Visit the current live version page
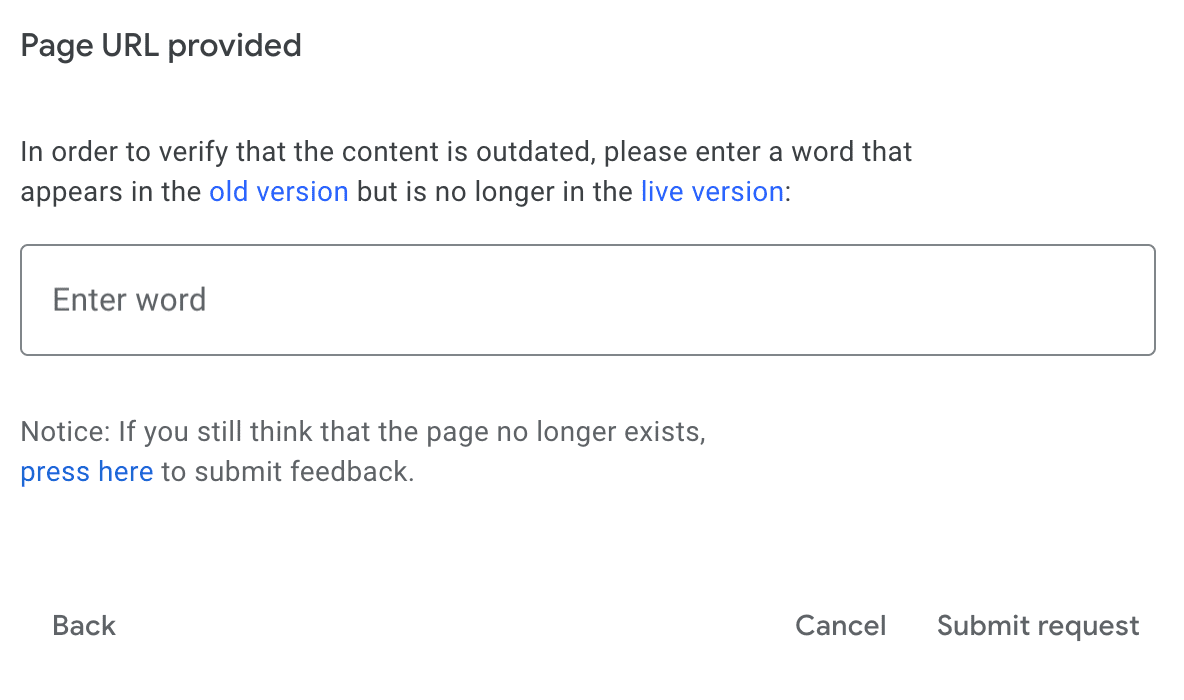The height and width of the screenshot is (700, 1184). pyautogui.click(x=712, y=192)
